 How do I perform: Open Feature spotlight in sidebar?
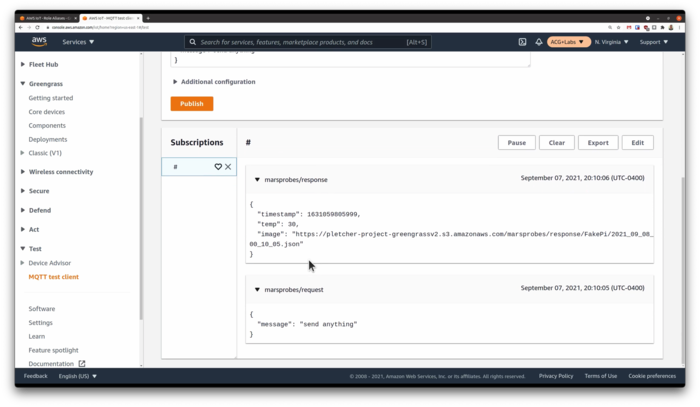tap(54, 350)
